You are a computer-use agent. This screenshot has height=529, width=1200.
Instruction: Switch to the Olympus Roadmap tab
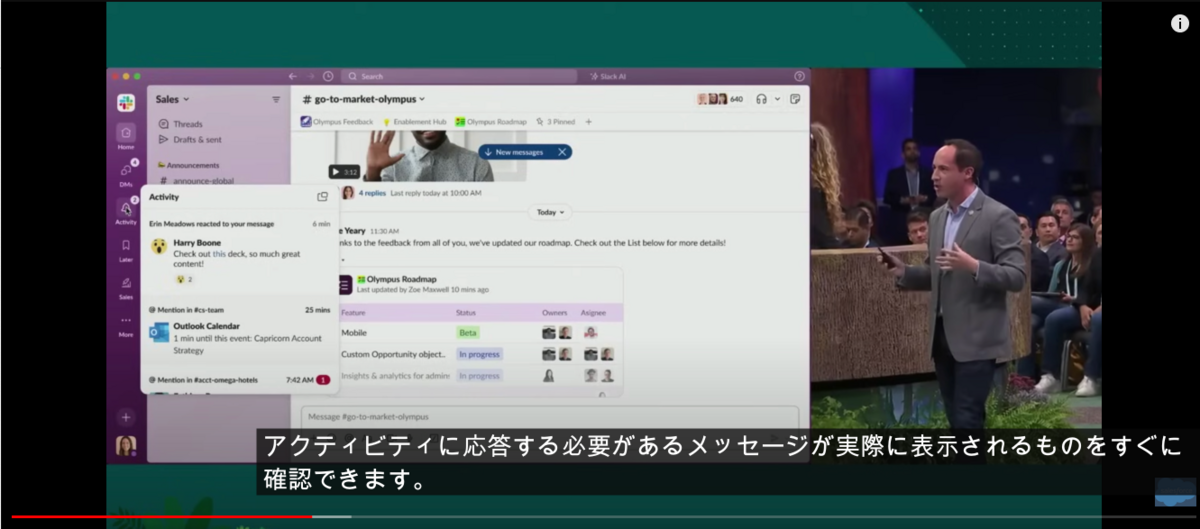[x=491, y=122]
